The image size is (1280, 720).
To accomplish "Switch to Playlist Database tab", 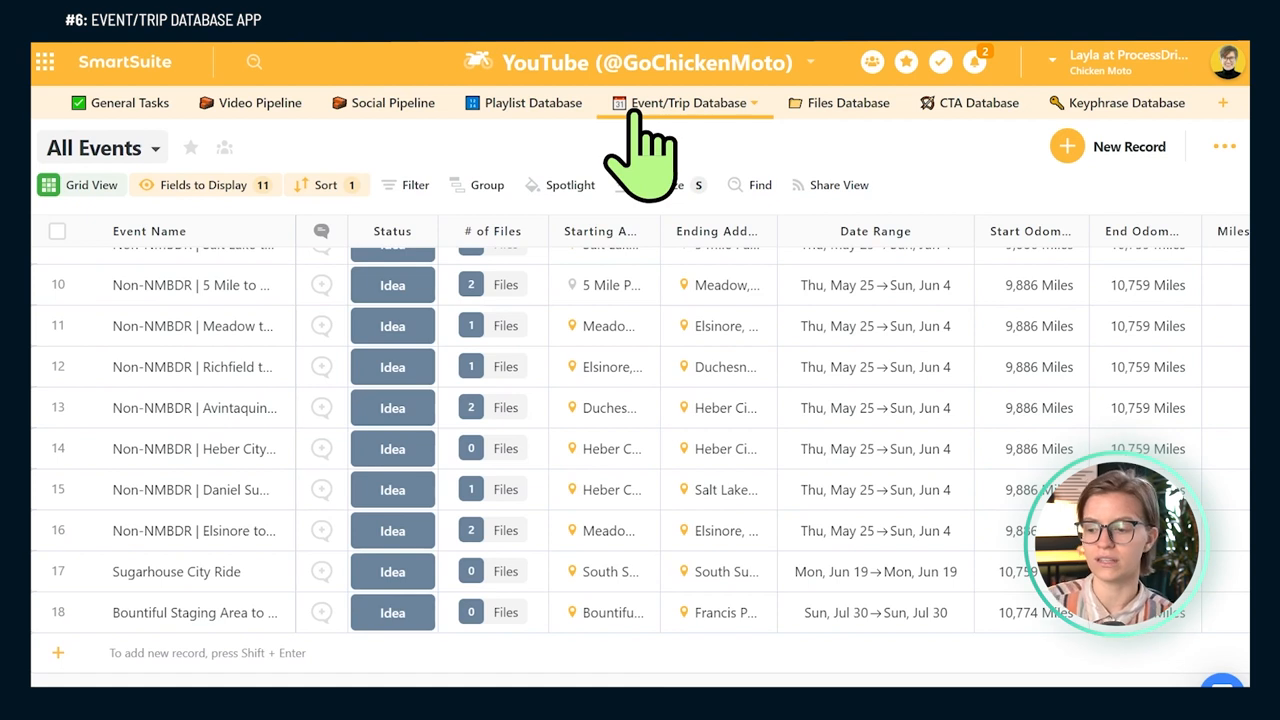I will (x=523, y=103).
